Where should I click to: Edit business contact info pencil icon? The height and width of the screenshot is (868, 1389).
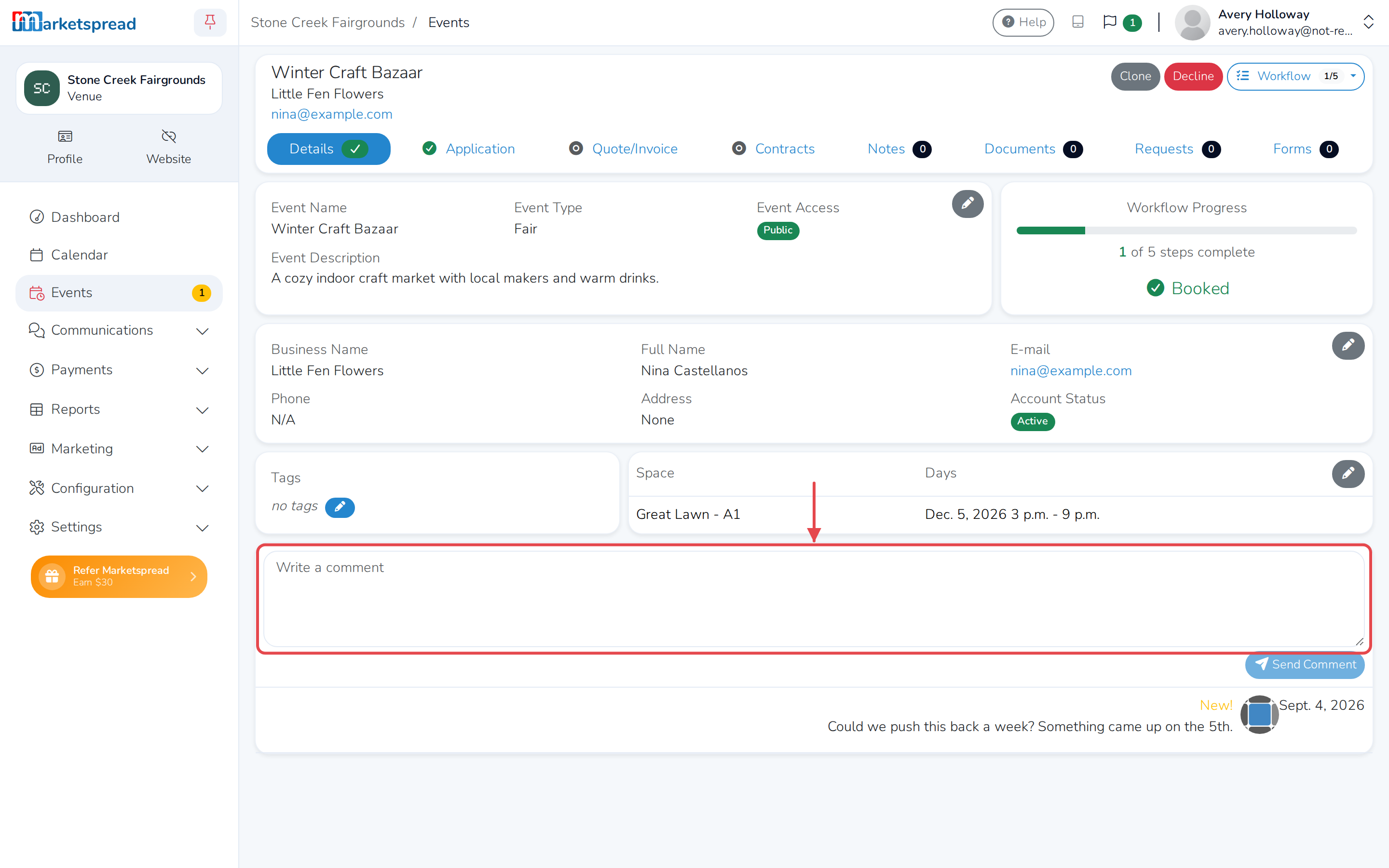[x=1348, y=346]
